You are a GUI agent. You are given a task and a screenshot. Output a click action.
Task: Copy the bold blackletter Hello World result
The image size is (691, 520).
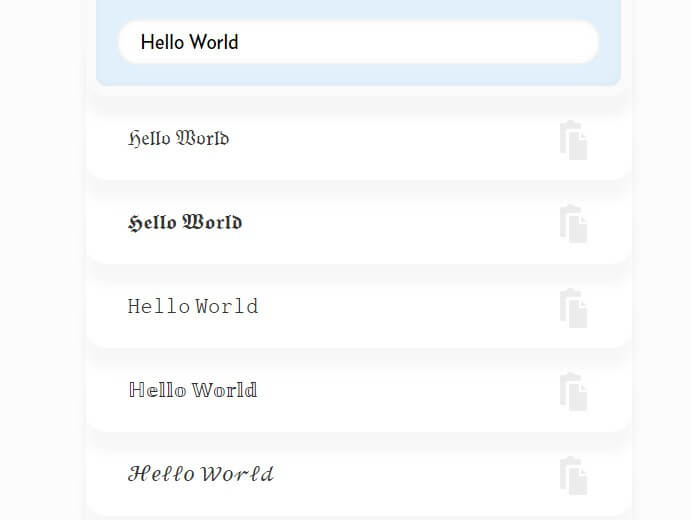coord(573,224)
